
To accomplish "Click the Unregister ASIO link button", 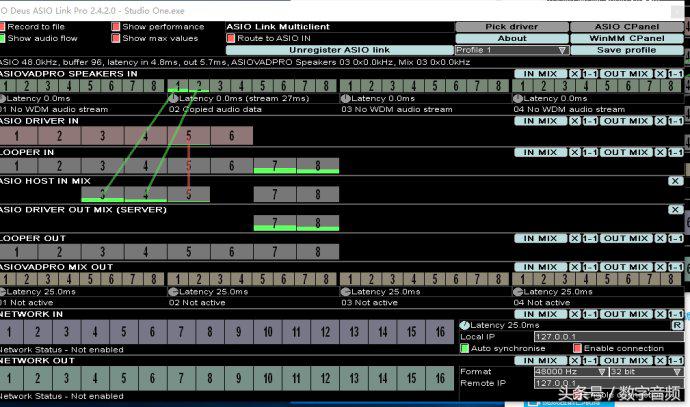I will (x=339, y=50).
